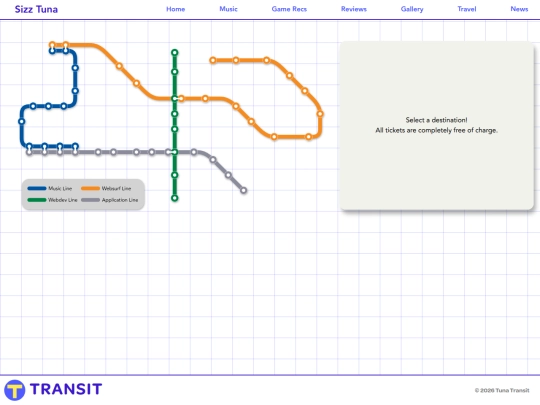Pick the second station from top on green line

coord(175,72)
